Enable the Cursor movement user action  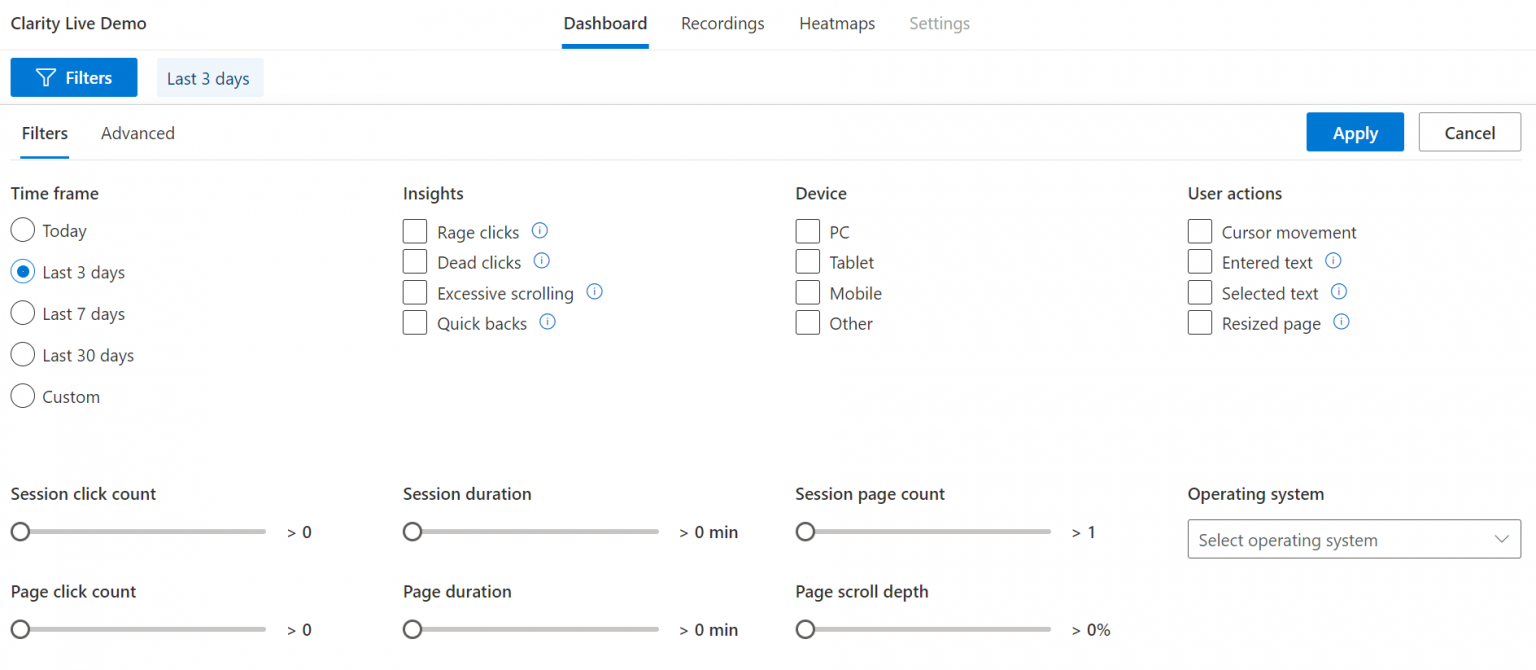[1200, 231]
